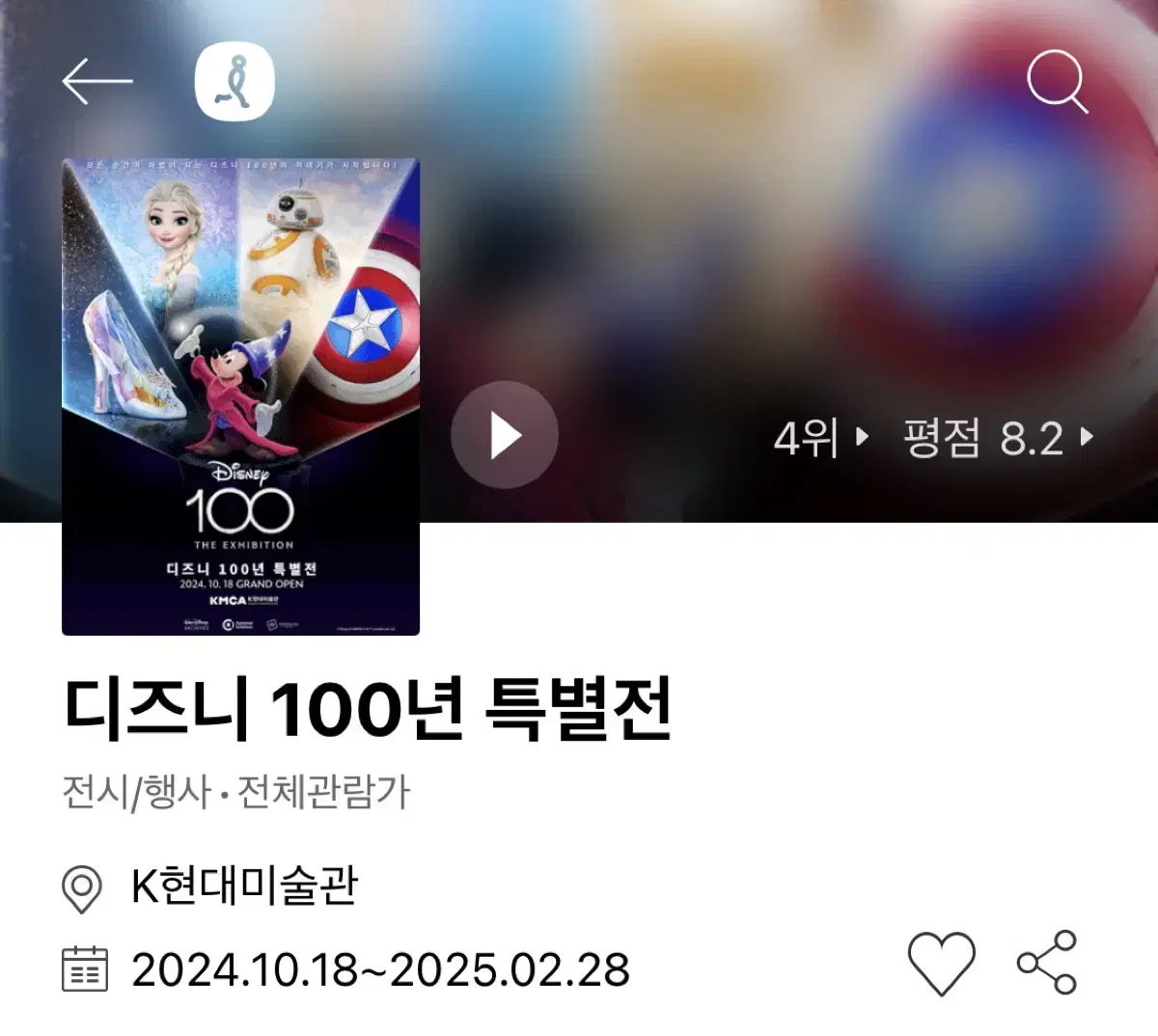This screenshot has width=1158, height=1036.
Task: Open the 전시/행사 category label
Action: 136,792
